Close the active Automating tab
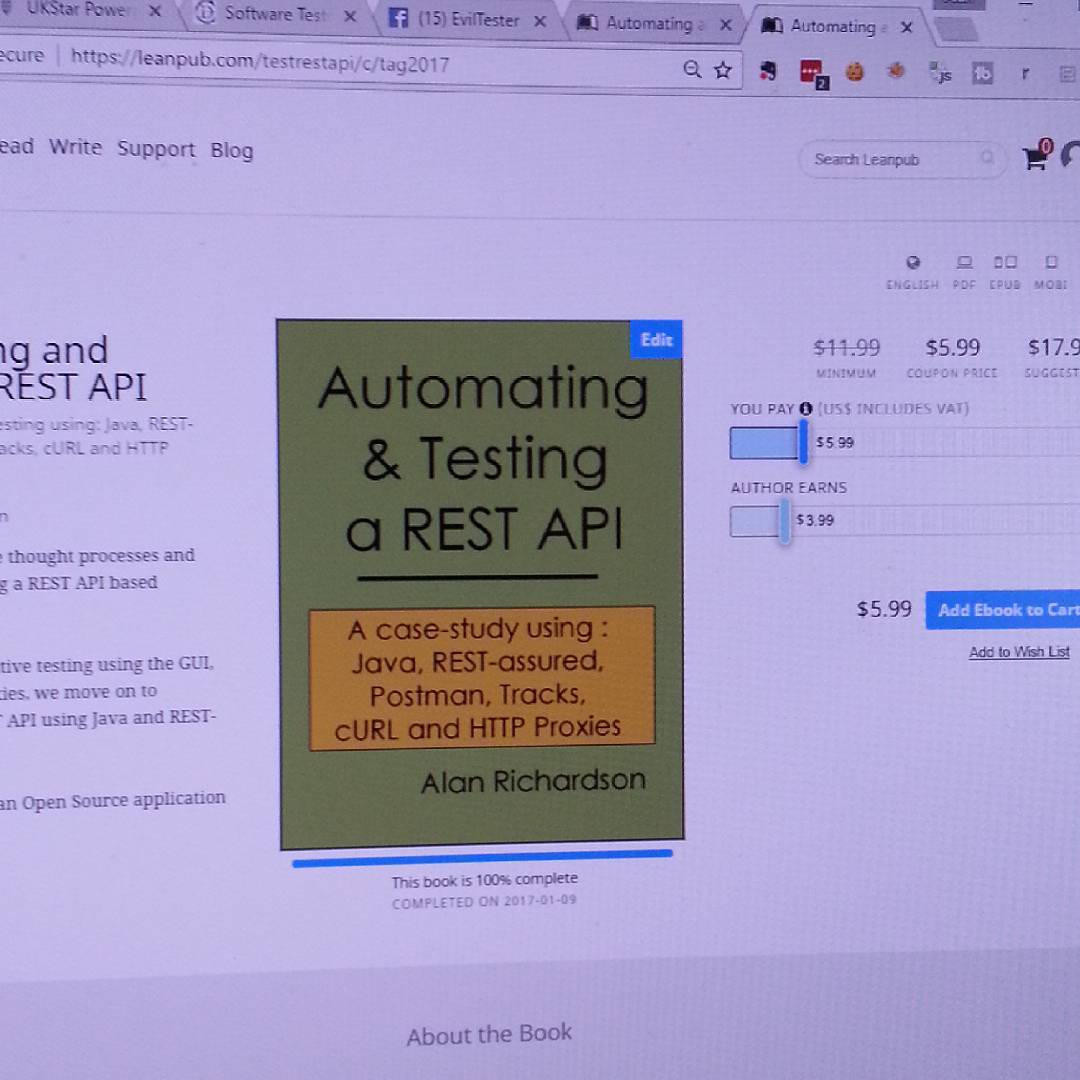 coord(906,27)
